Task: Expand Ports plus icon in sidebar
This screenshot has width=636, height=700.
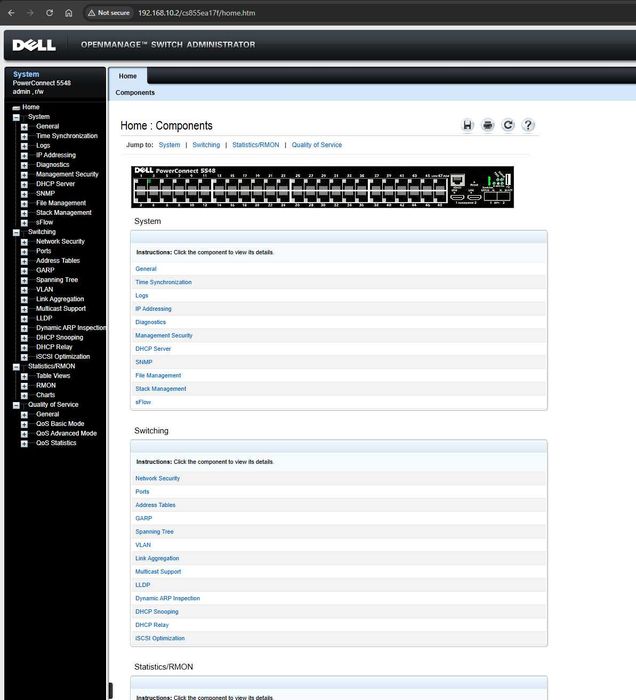Action: coord(24,252)
